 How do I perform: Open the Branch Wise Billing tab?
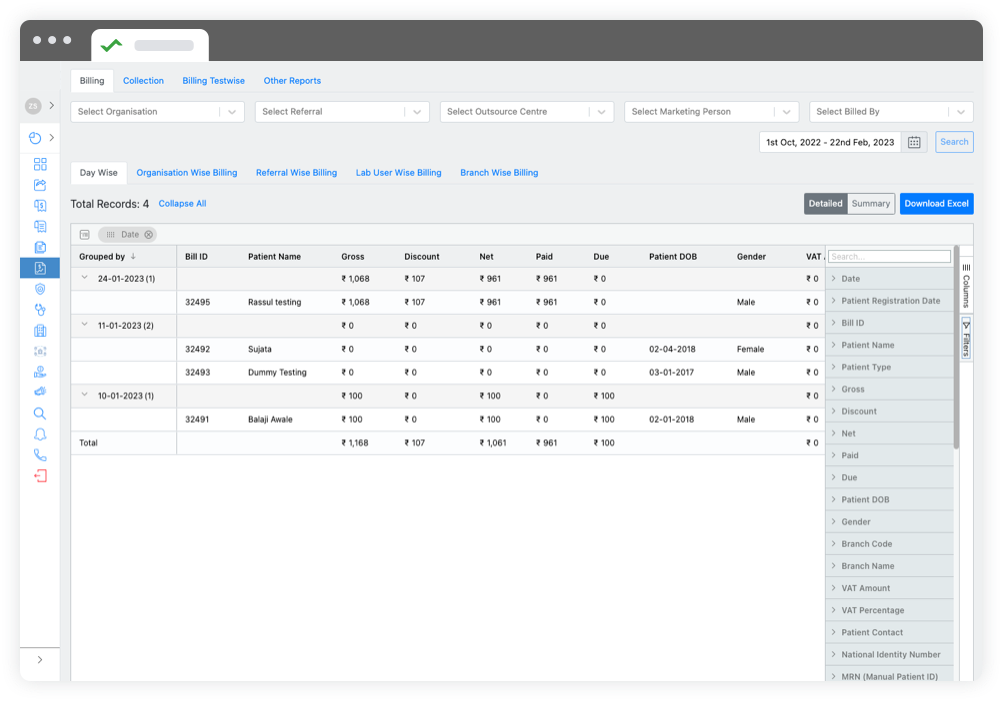tap(498, 172)
